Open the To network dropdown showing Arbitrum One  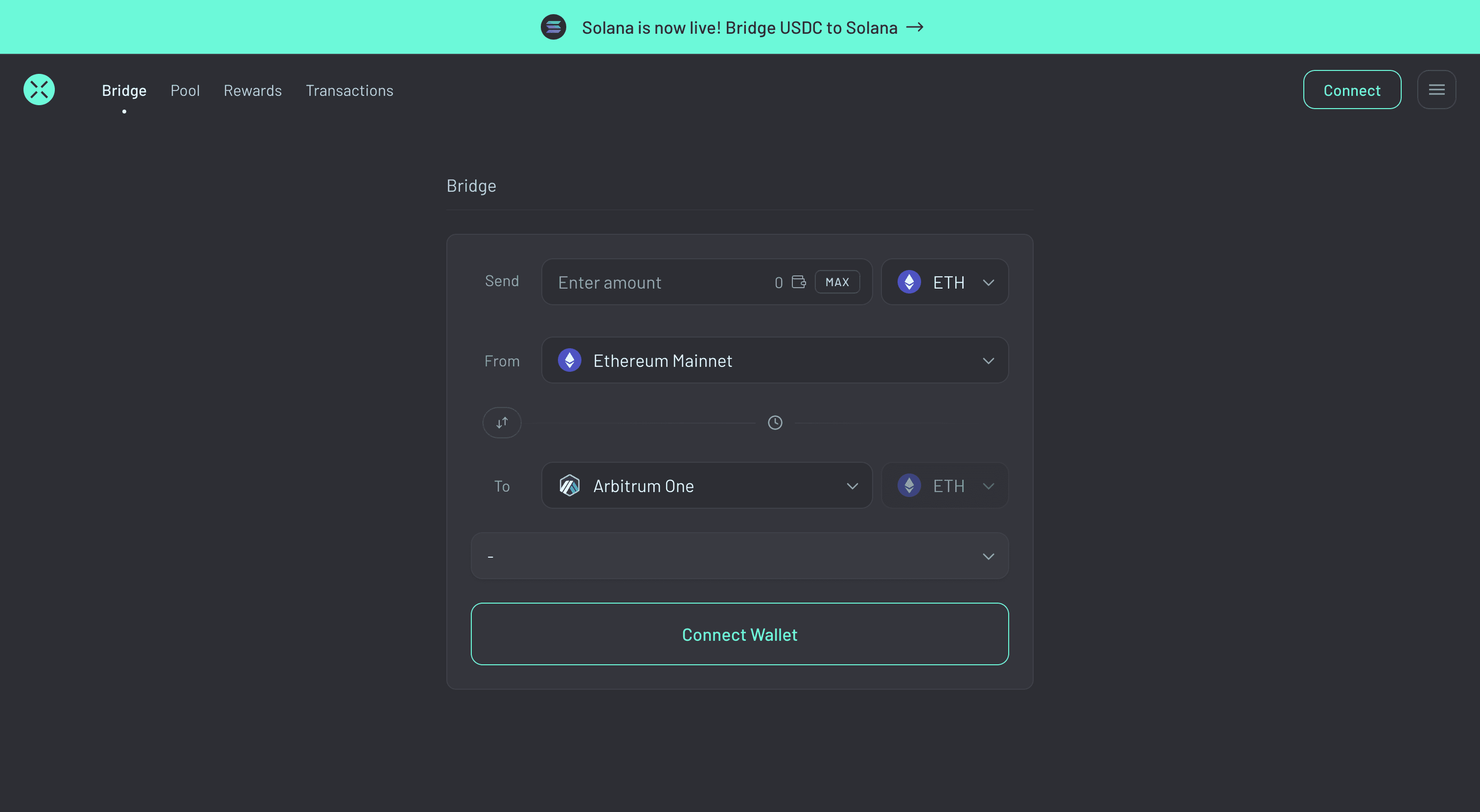click(706, 485)
